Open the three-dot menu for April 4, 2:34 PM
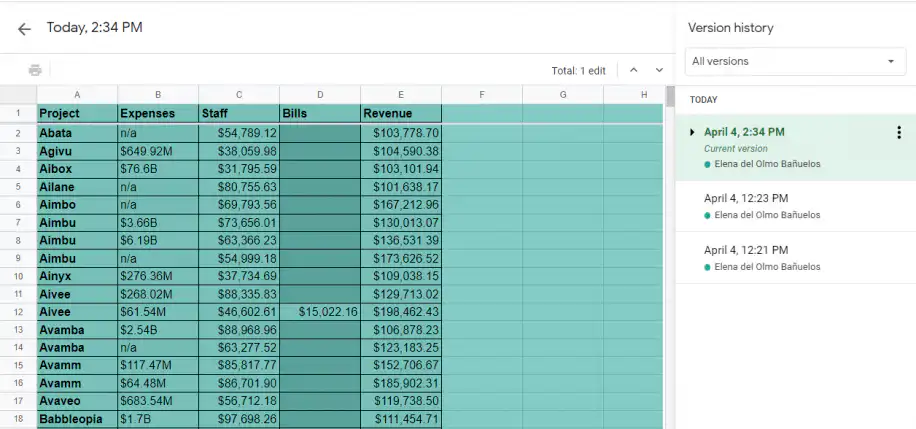The height and width of the screenshot is (429, 916). click(898, 132)
